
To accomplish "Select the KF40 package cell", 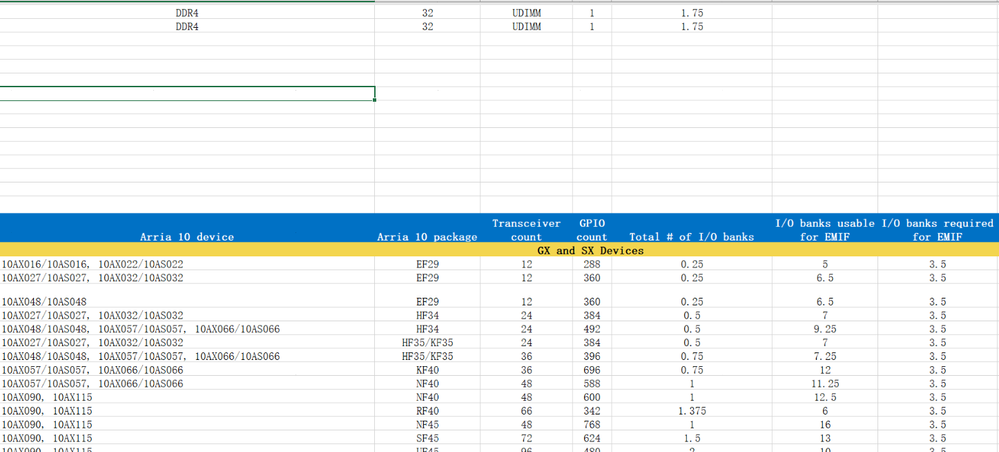I will (x=427, y=370).
